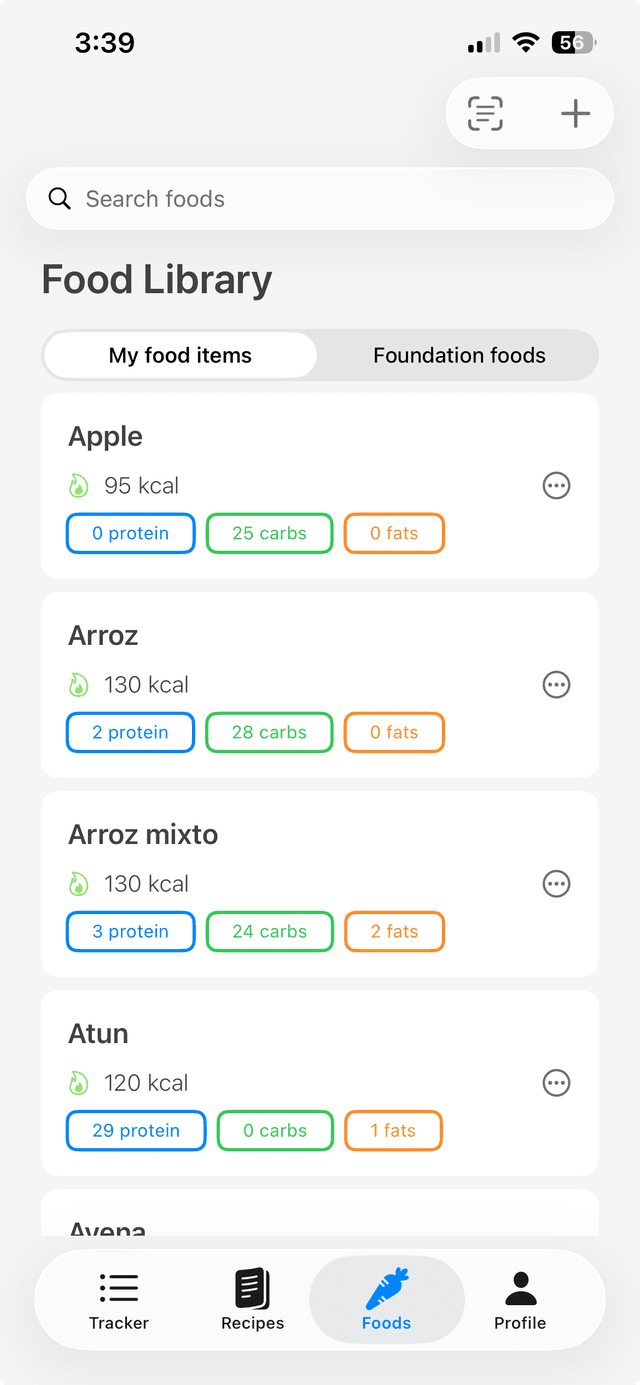Tap the green 28 carbs tag
This screenshot has width=640, height=1385.
[269, 733]
